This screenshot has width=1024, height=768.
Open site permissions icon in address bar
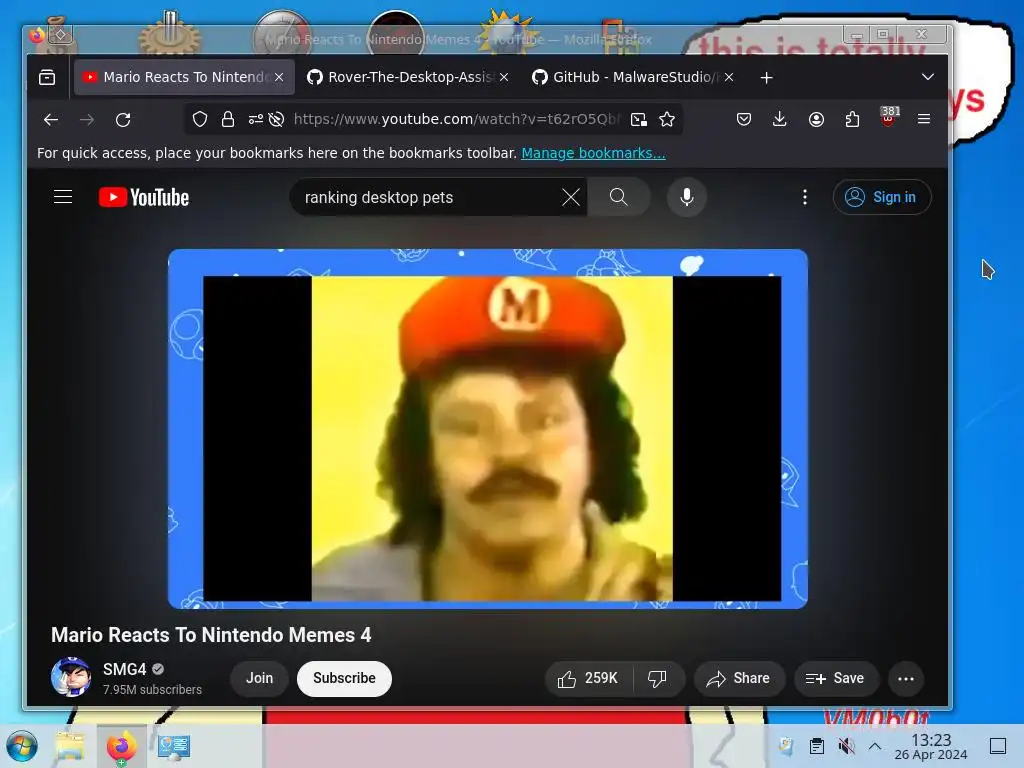coord(256,119)
